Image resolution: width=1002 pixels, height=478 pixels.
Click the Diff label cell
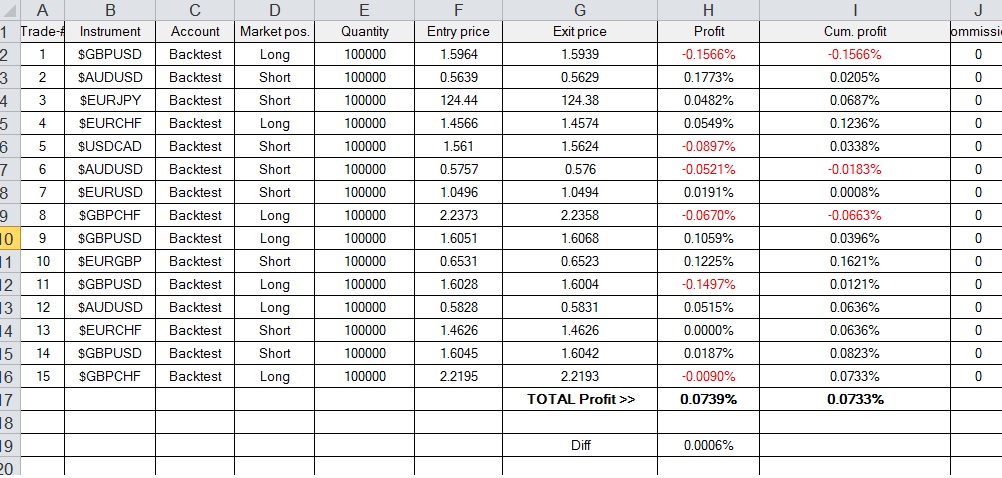click(x=580, y=445)
